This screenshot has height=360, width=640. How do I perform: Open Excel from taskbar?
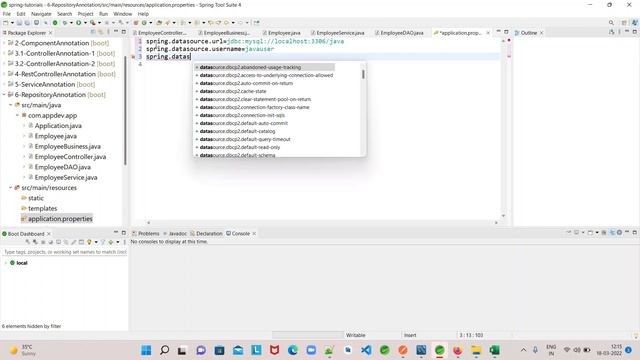(x=494, y=350)
